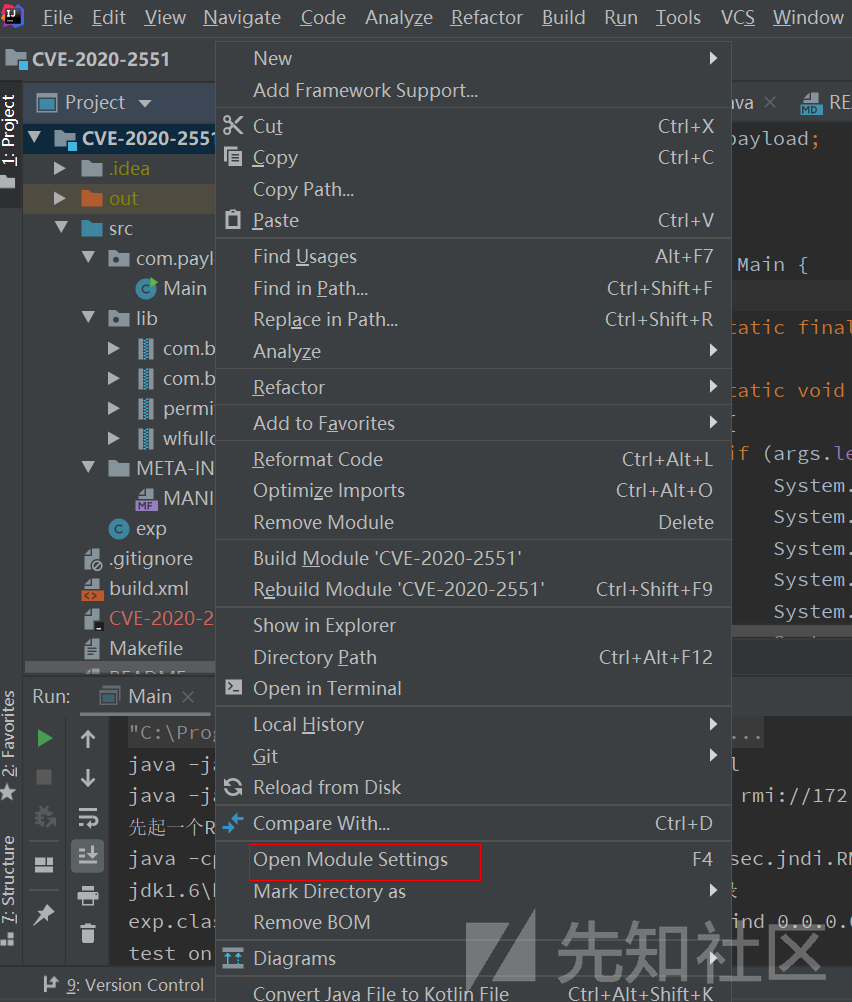The width and height of the screenshot is (852, 1002).
Task: Close the Main run tab
Action: pyautogui.click(x=188, y=697)
